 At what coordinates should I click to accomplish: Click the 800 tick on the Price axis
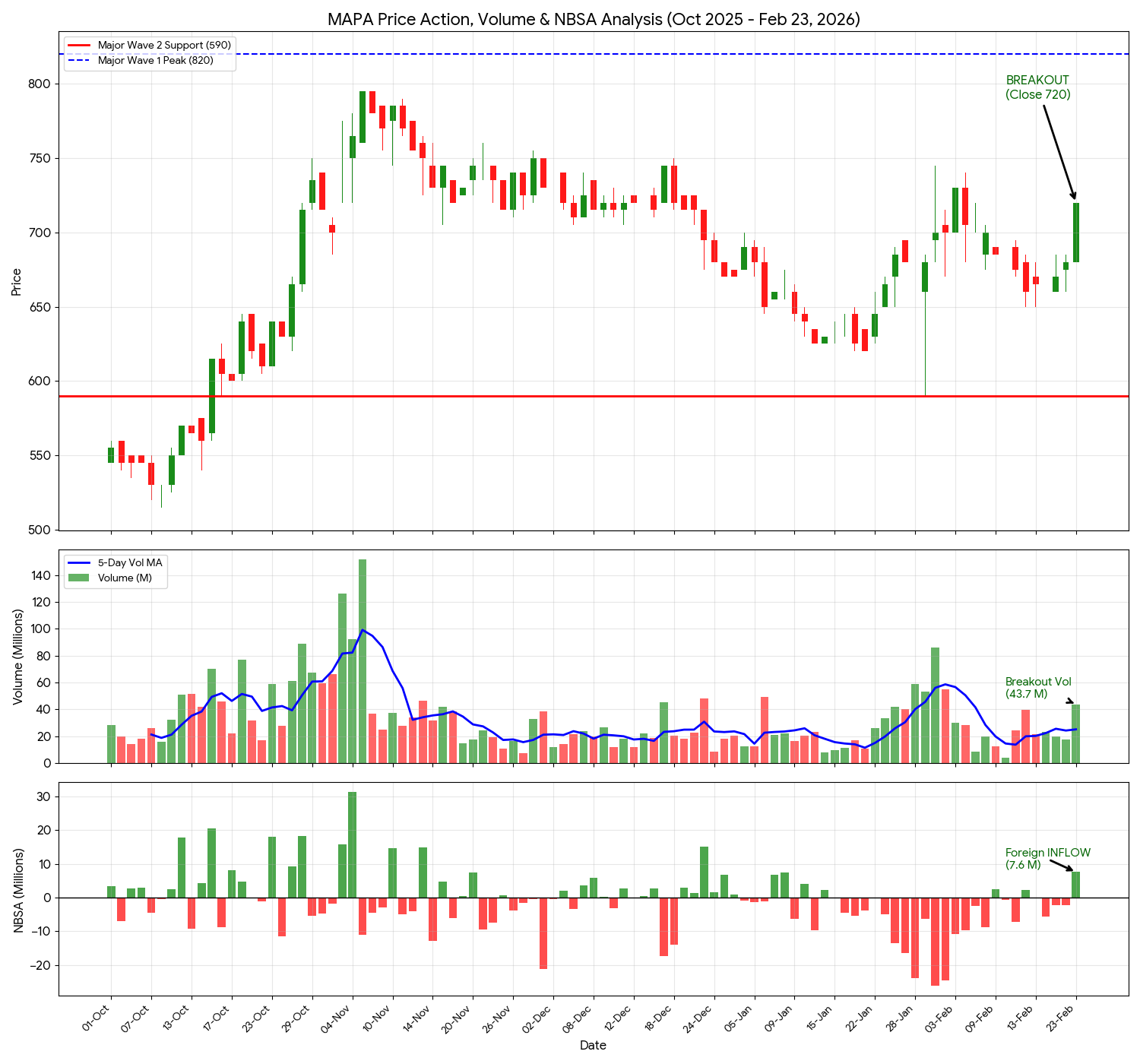[40, 84]
